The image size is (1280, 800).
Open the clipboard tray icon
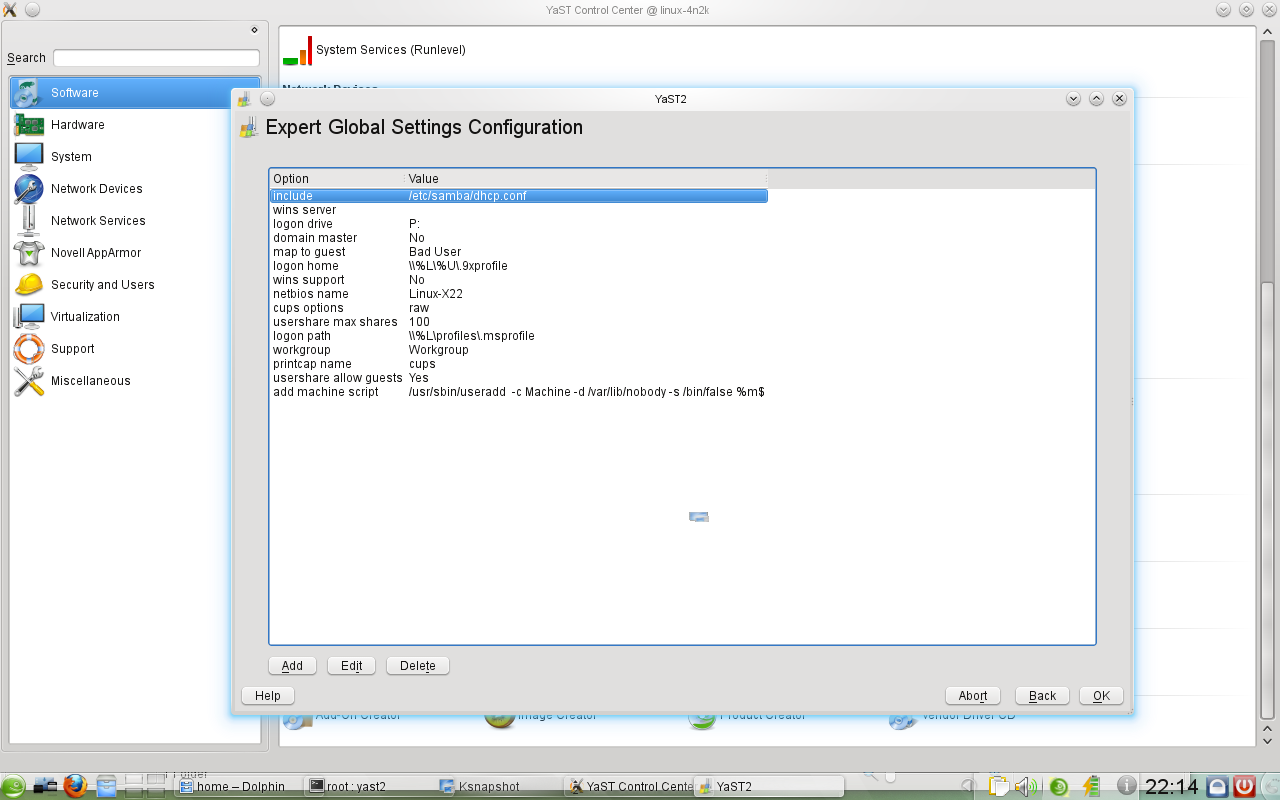998,786
